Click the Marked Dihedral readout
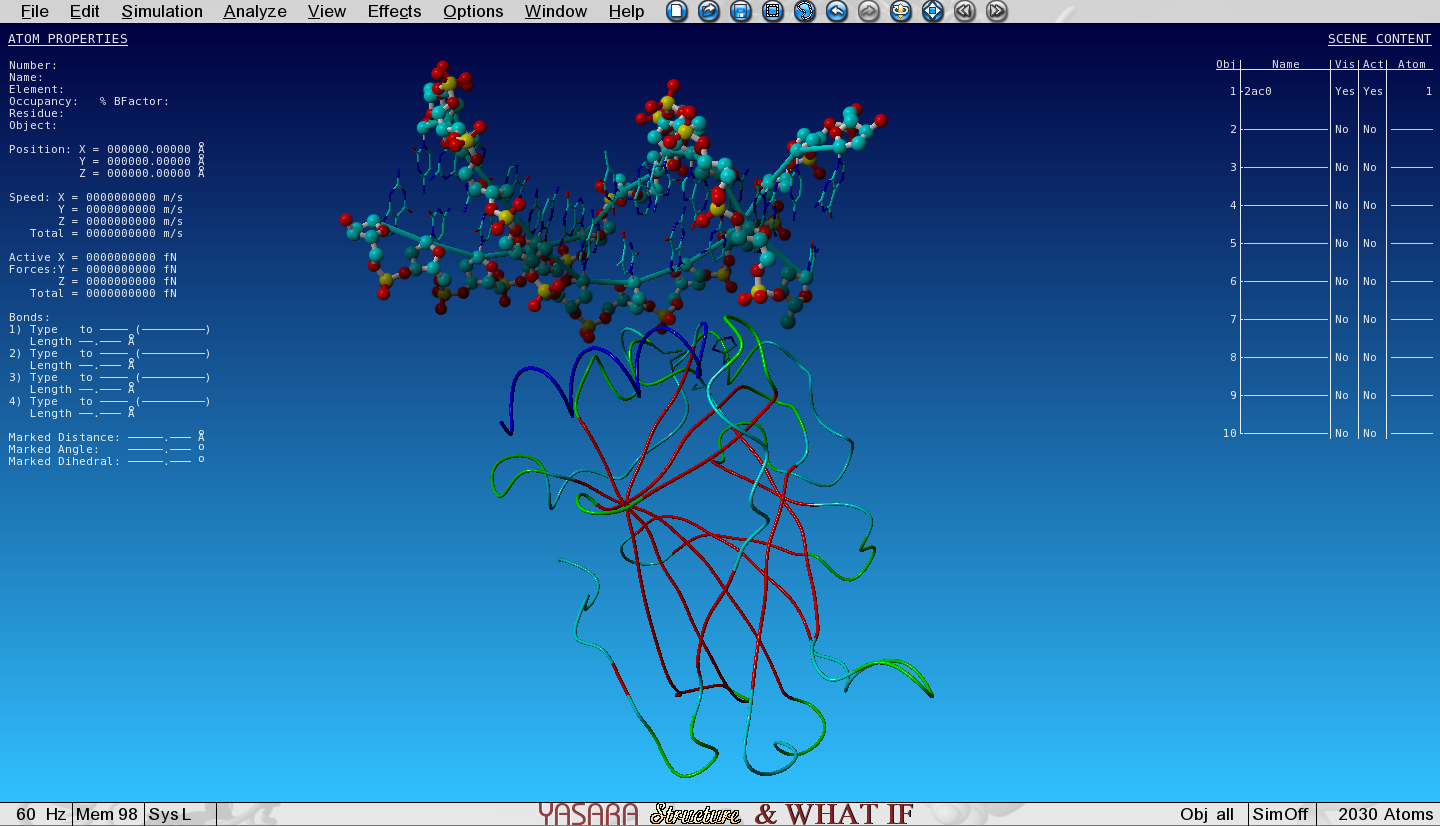Viewport: 1440px width, 826px height. coord(107,461)
